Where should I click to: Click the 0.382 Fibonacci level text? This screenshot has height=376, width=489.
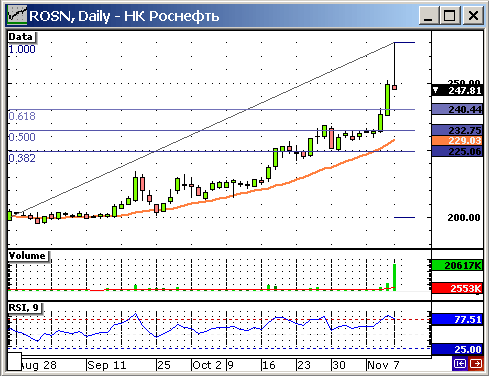(22, 158)
